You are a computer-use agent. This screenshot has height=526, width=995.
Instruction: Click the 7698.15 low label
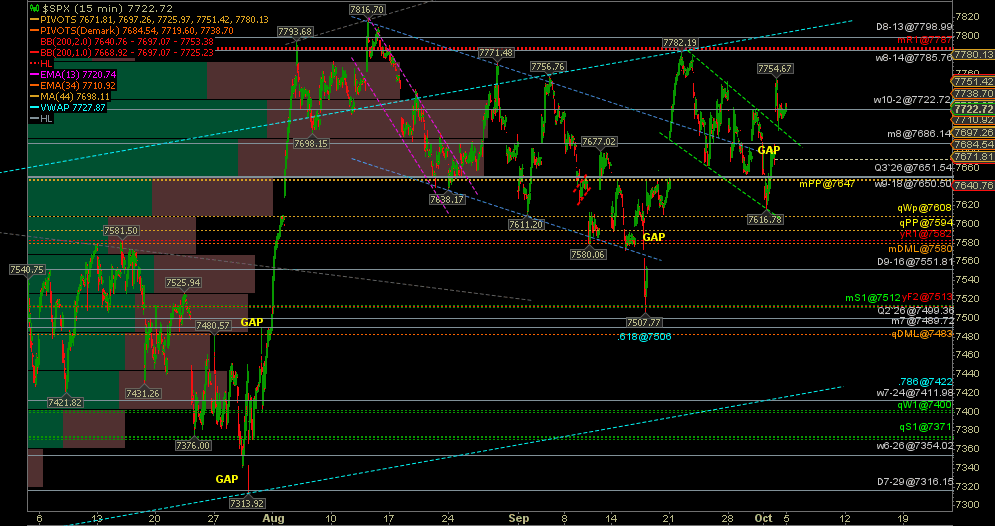(x=311, y=144)
